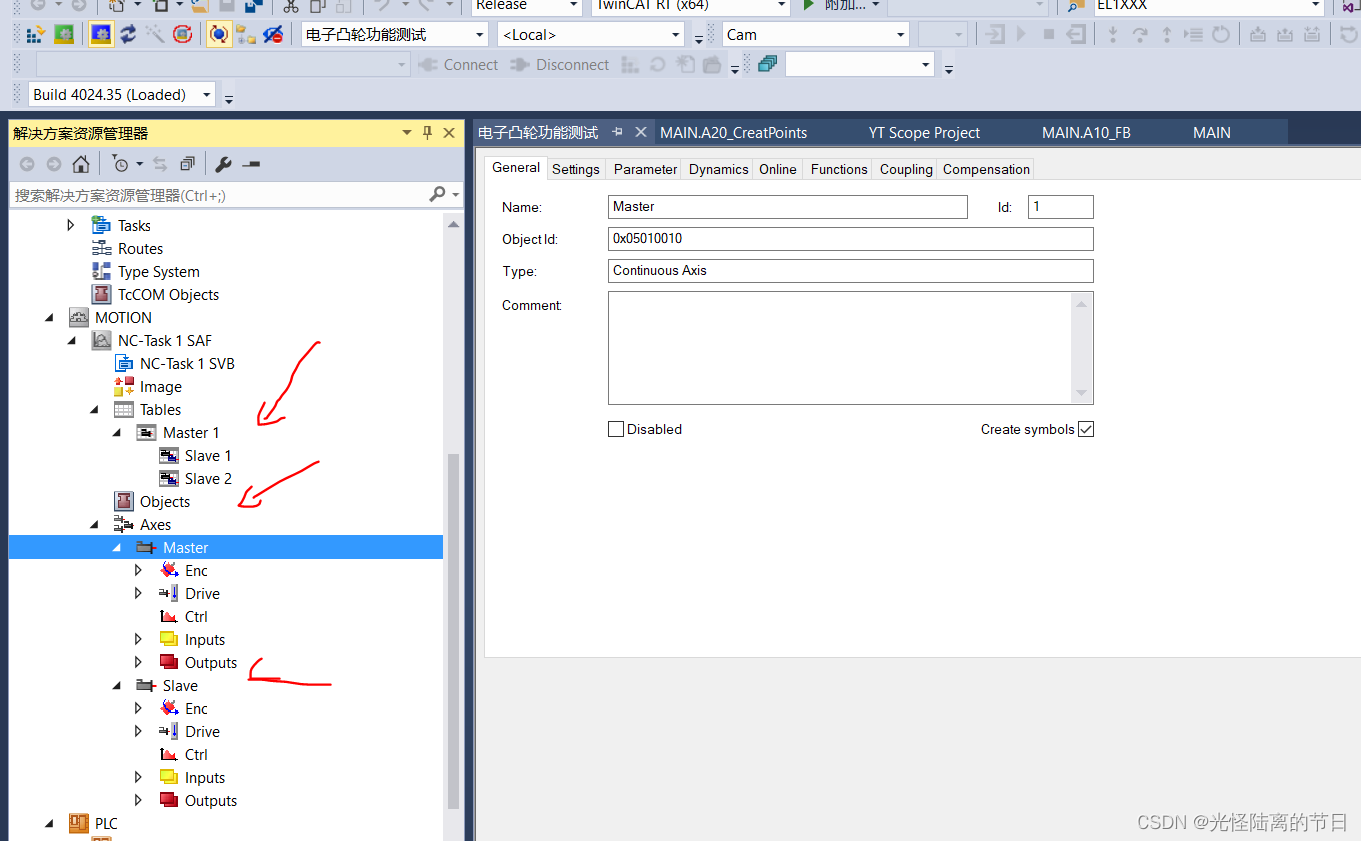This screenshot has width=1361, height=841.
Task: Switch to MAIN.A20_CreatPoints document tab
Action: tap(734, 132)
